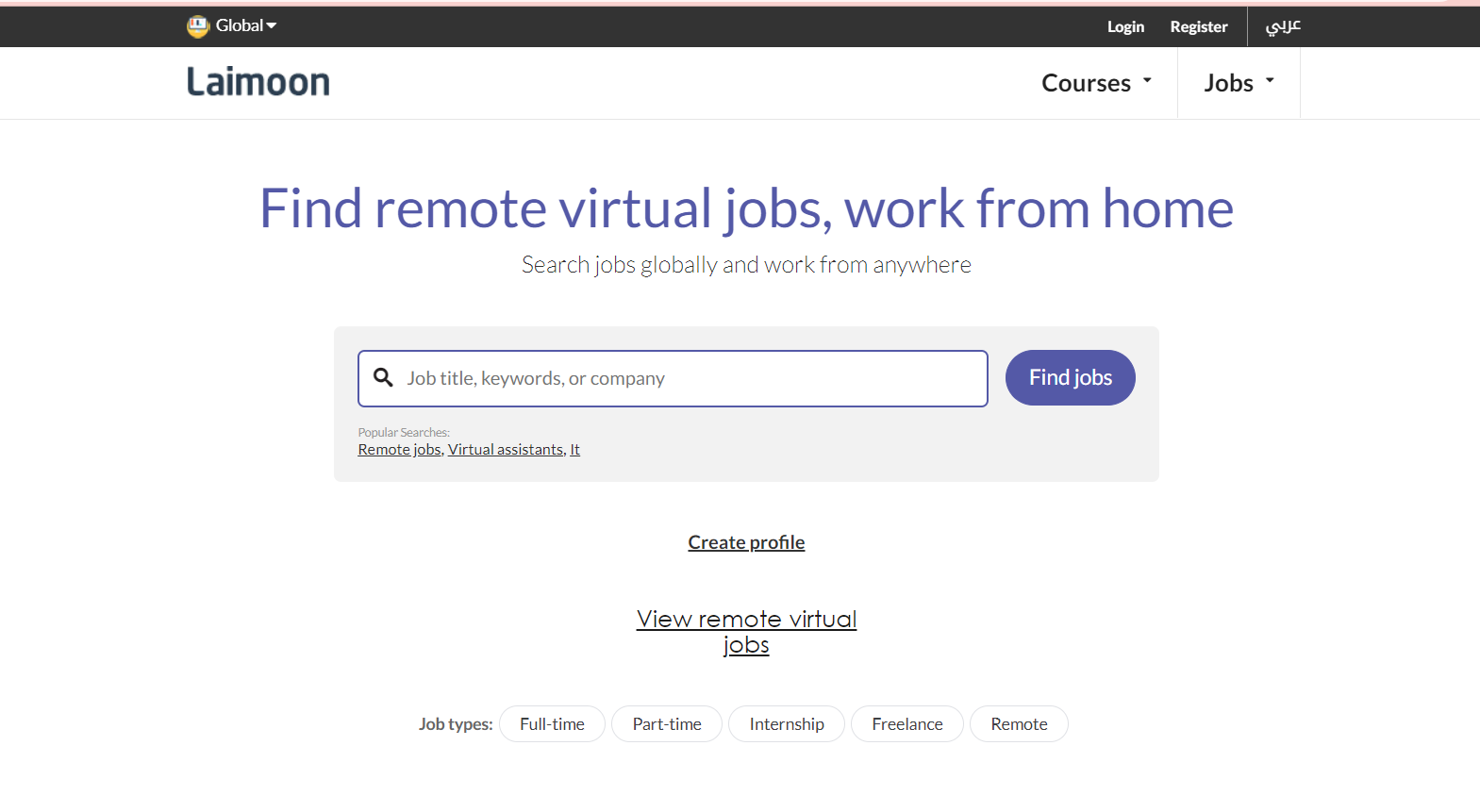The image size is (1480, 812).
Task: Select the Full-time job type
Action: tap(552, 724)
